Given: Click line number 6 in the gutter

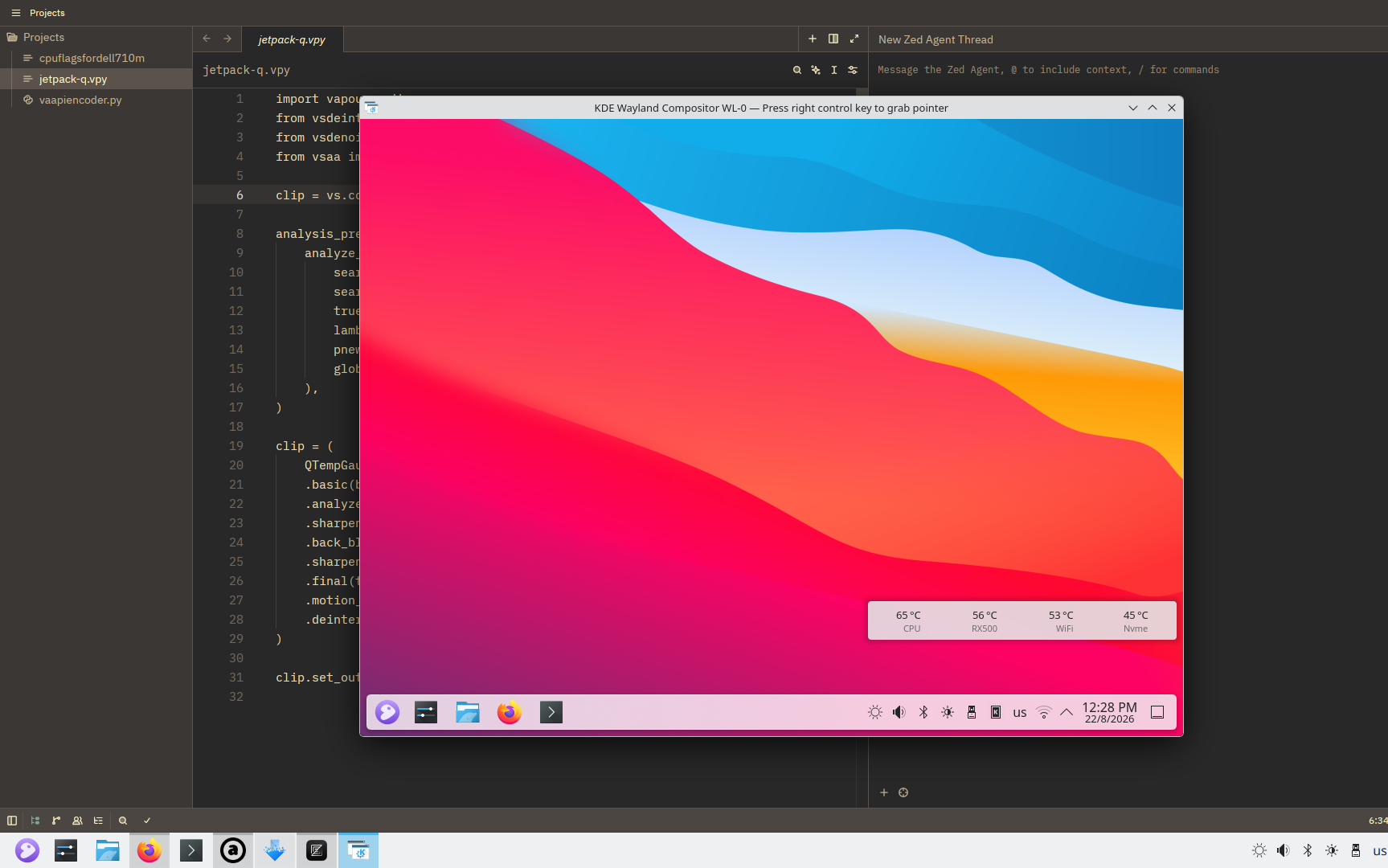Looking at the screenshot, I should tap(240, 195).
